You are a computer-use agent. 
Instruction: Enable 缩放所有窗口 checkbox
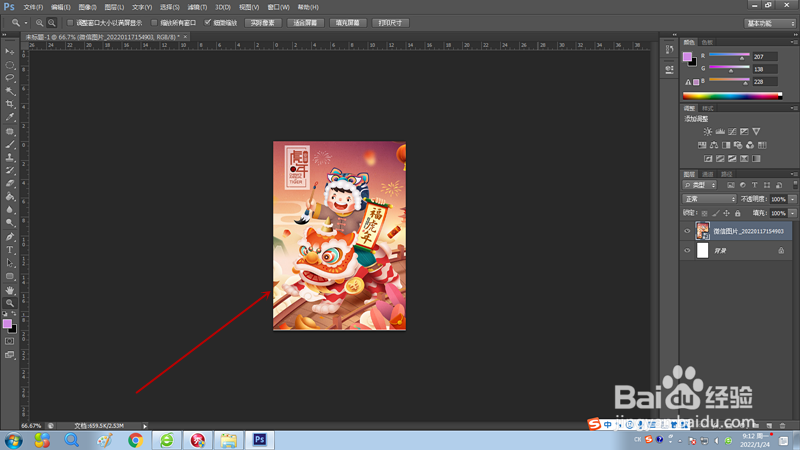154,23
